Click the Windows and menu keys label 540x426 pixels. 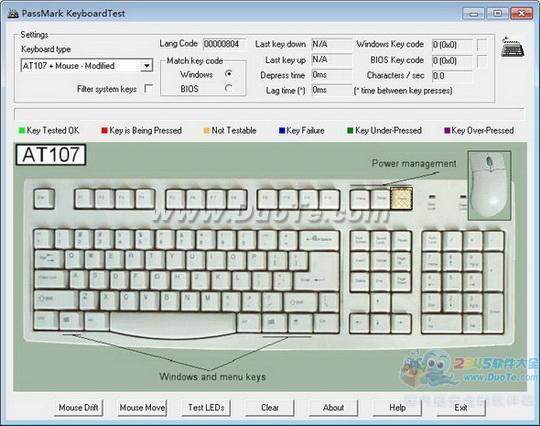212,376
